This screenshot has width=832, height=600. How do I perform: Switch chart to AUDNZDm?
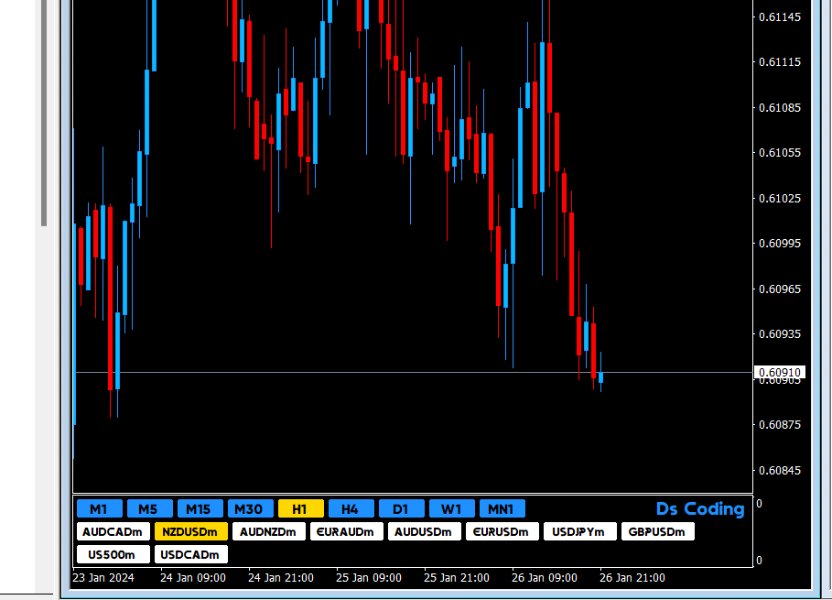[x=269, y=532]
